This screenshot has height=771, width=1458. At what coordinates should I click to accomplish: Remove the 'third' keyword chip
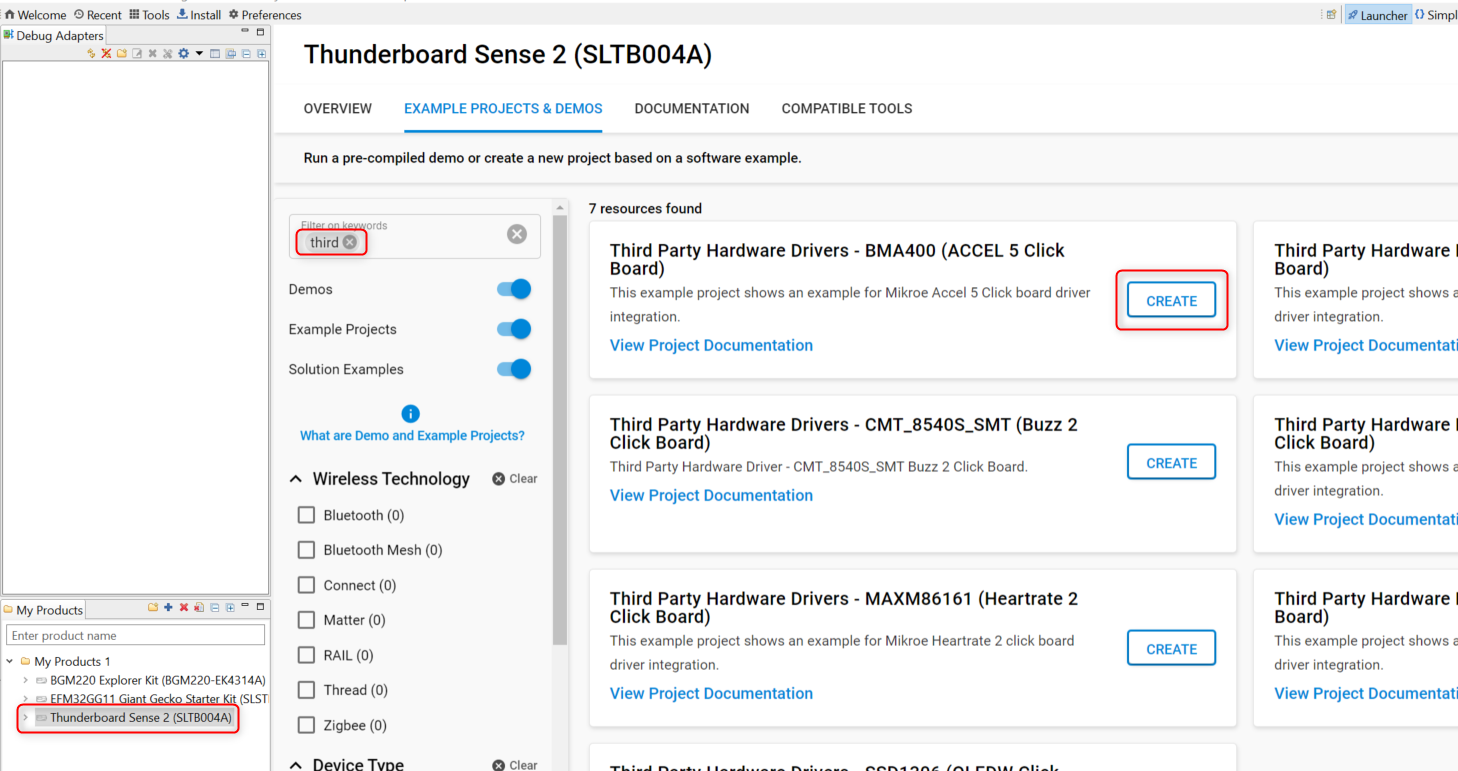tap(349, 242)
